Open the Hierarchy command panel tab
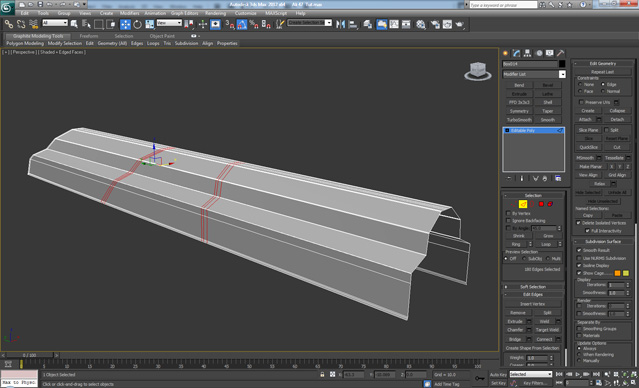 (528, 53)
